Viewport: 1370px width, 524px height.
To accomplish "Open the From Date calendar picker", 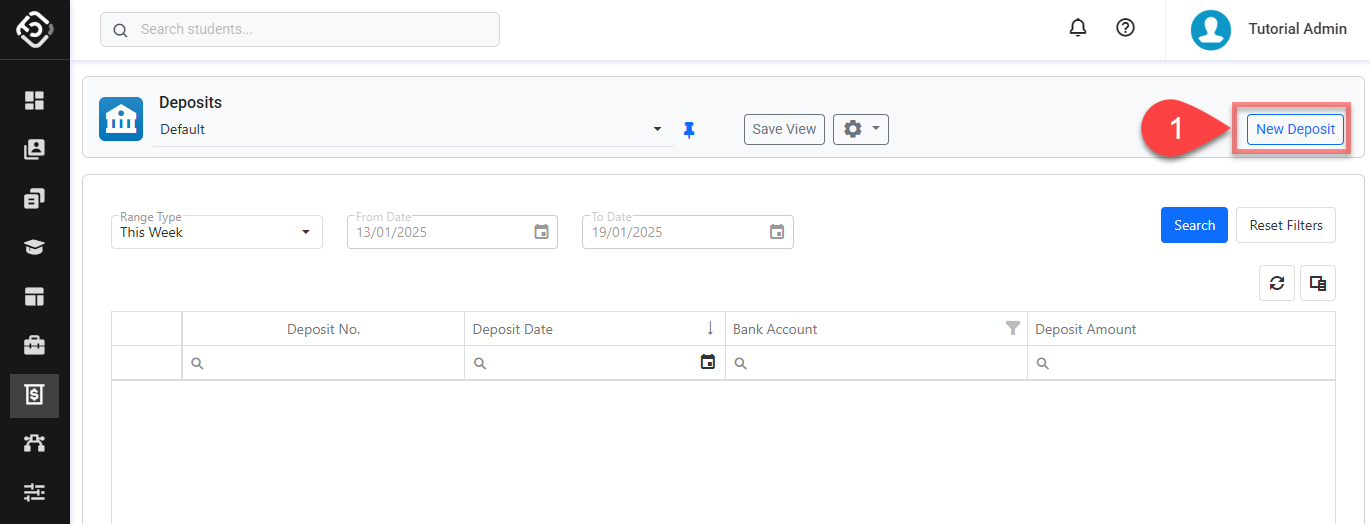I will pyautogui.click(x=541, y=232).
